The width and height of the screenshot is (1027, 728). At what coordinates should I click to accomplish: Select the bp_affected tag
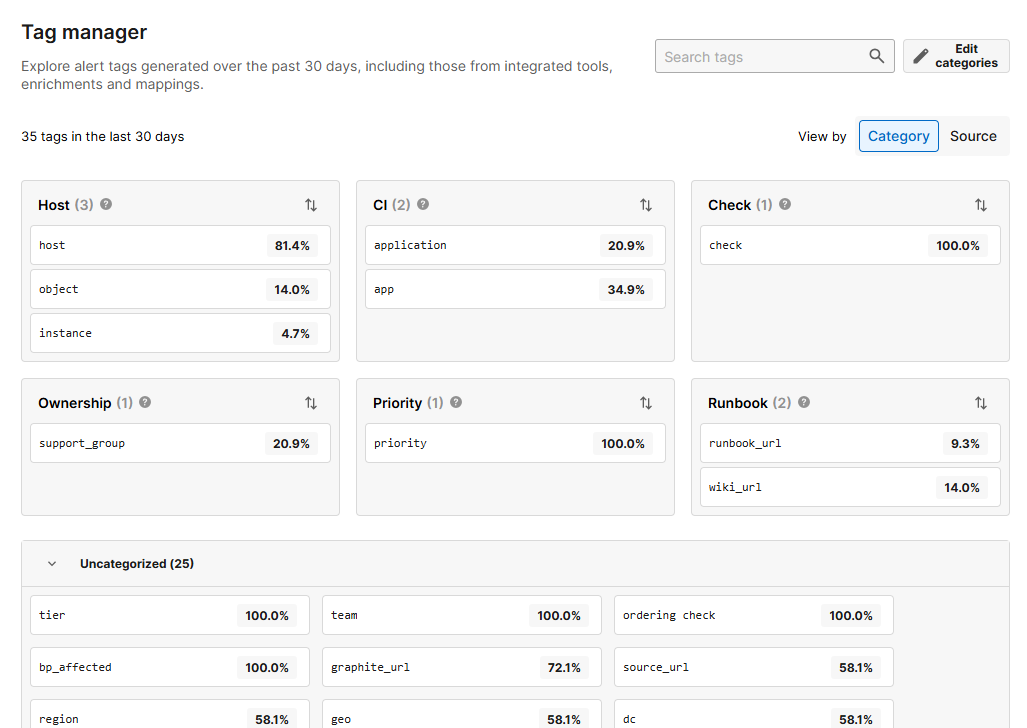(169, 667)
